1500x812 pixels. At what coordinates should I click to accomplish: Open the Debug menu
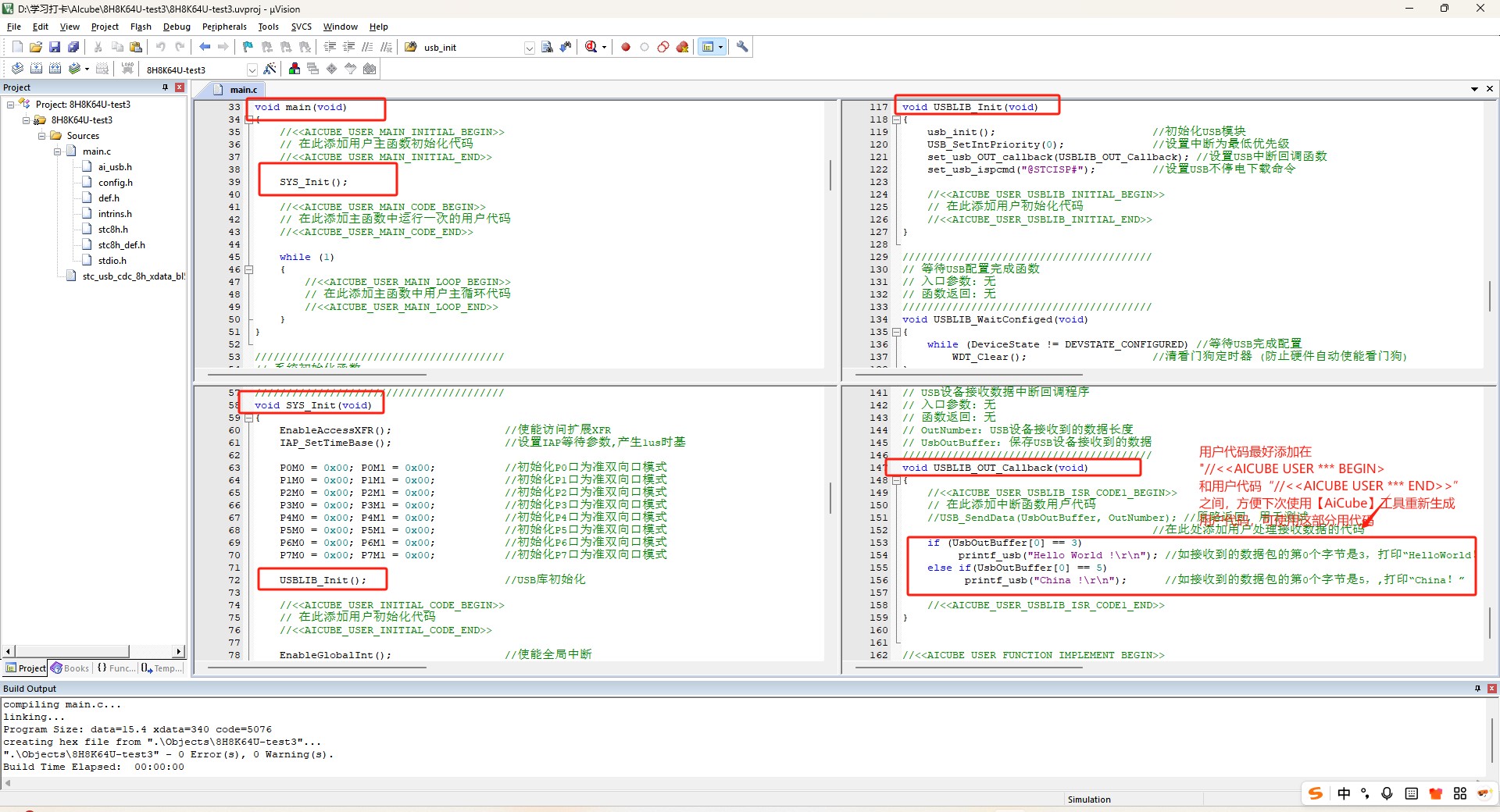(177, 27)
